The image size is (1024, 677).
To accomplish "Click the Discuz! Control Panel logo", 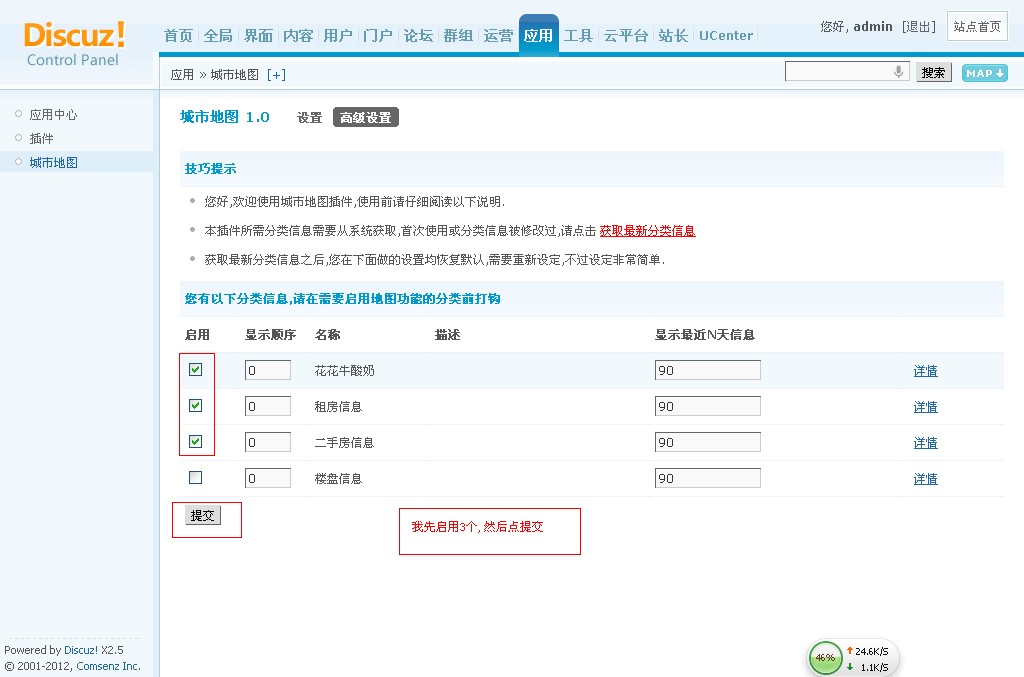I will tap(75, 43).
